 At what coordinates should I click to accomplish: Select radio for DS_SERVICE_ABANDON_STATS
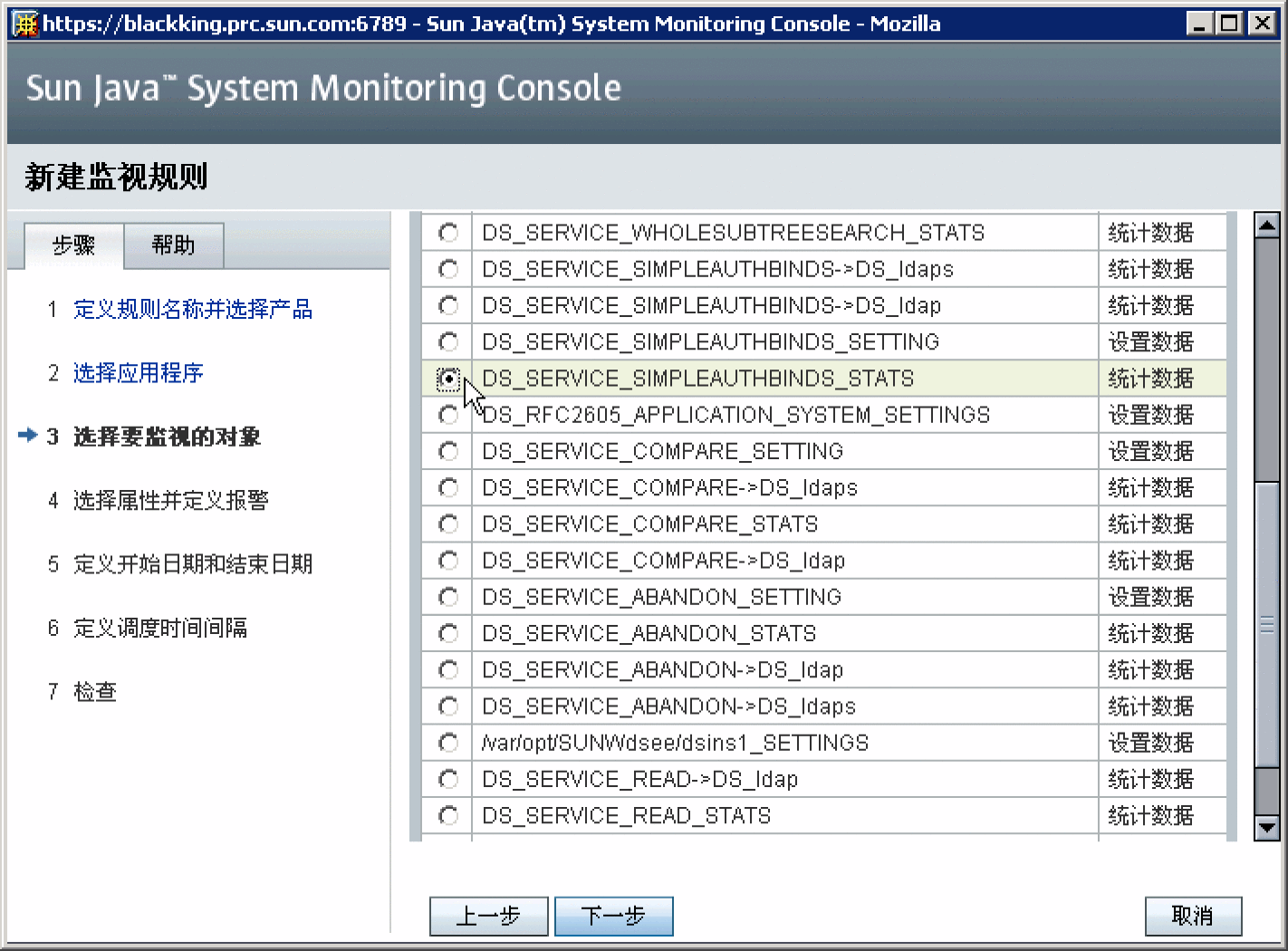click(448, 633)
